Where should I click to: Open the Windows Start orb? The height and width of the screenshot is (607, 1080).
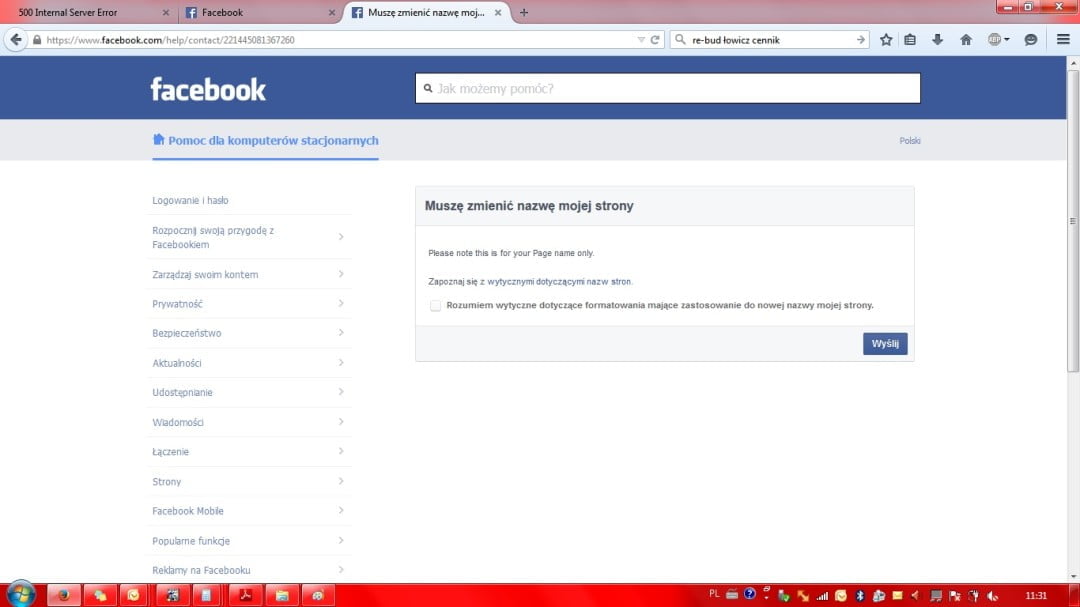(21, 595)
